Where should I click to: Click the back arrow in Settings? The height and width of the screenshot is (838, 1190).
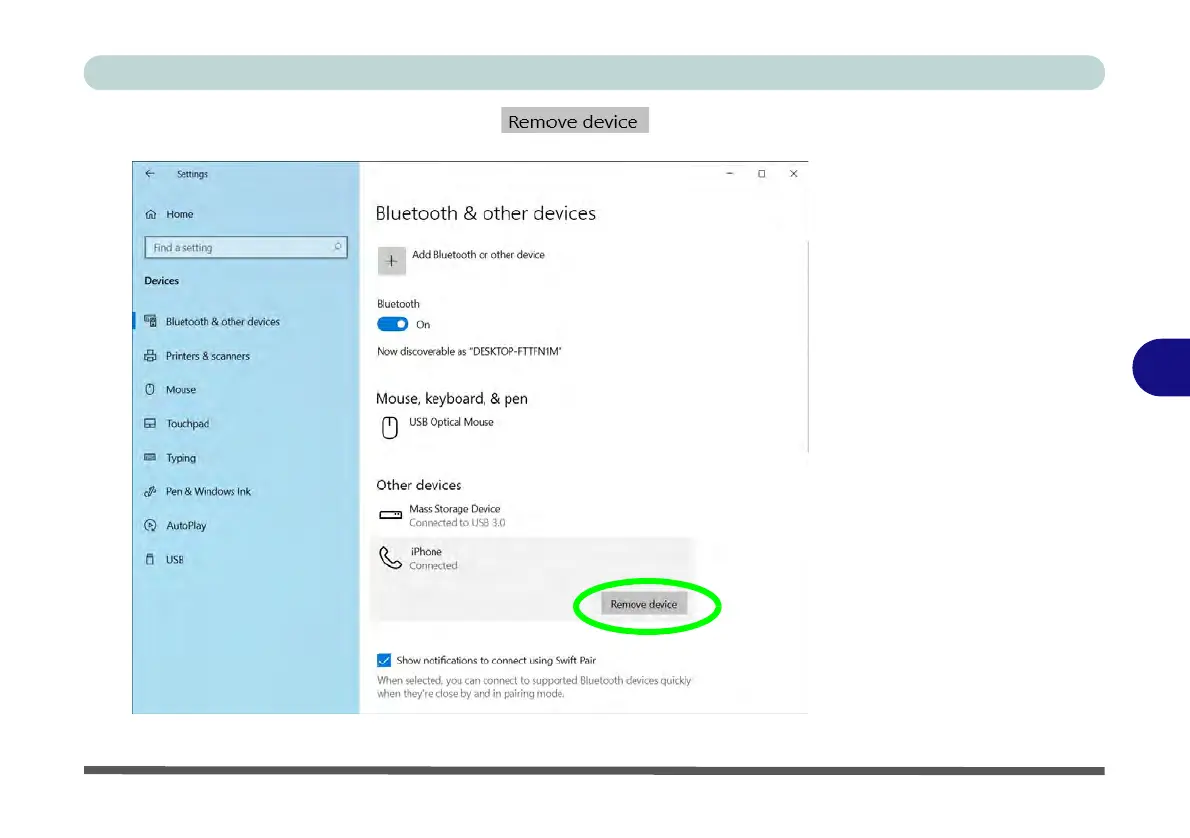click(x=150, y=174)
